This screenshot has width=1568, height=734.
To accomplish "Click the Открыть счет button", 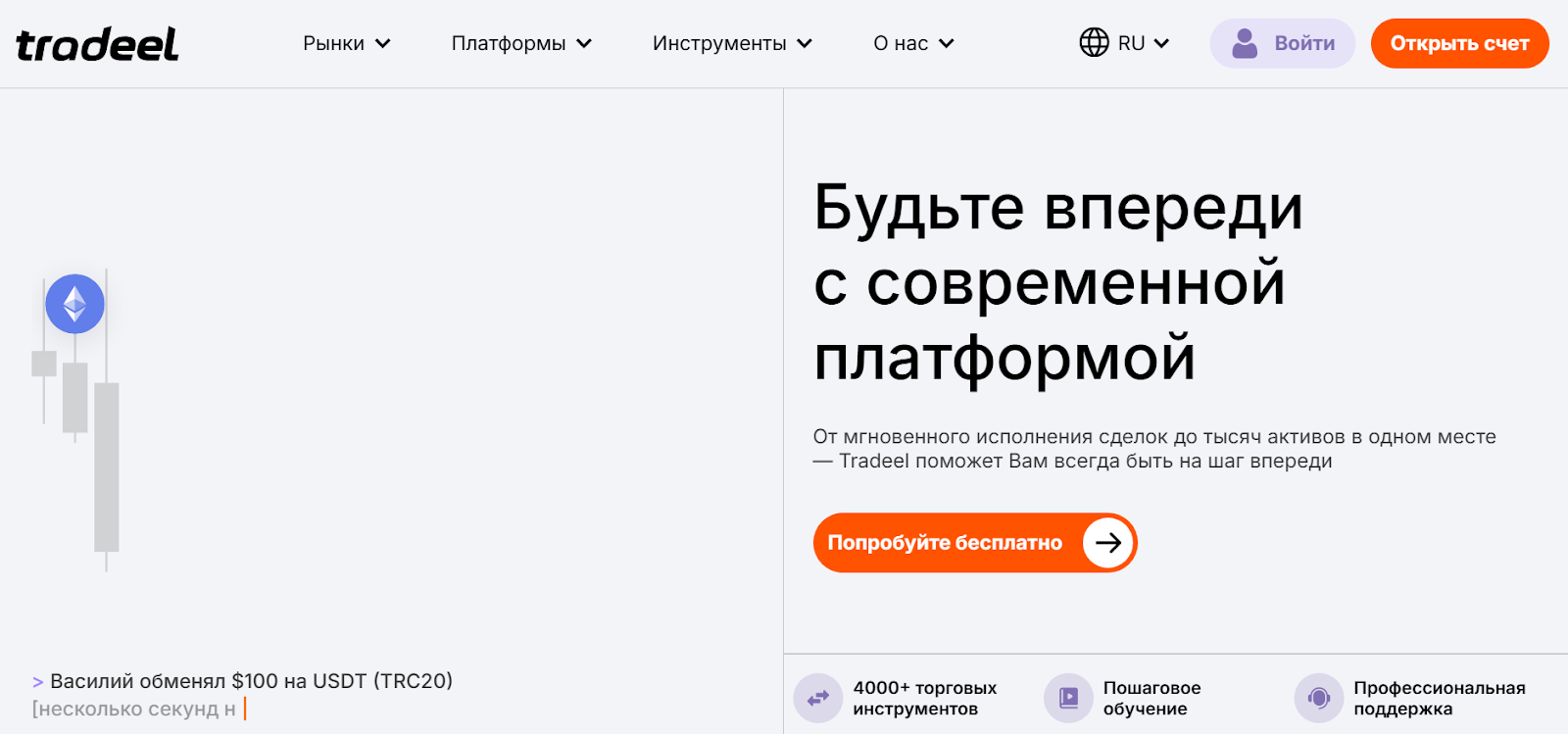I will tap(1459, 43).
